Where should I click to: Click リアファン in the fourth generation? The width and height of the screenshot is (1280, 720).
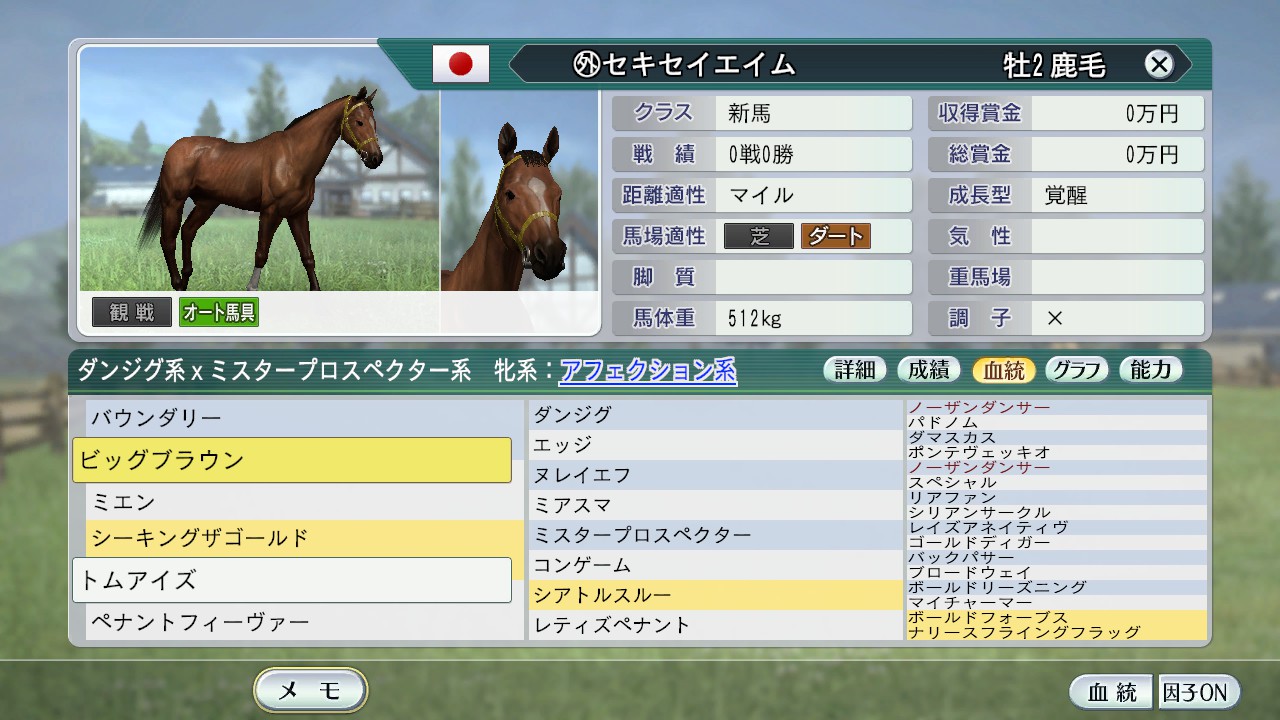point(1057,497)
